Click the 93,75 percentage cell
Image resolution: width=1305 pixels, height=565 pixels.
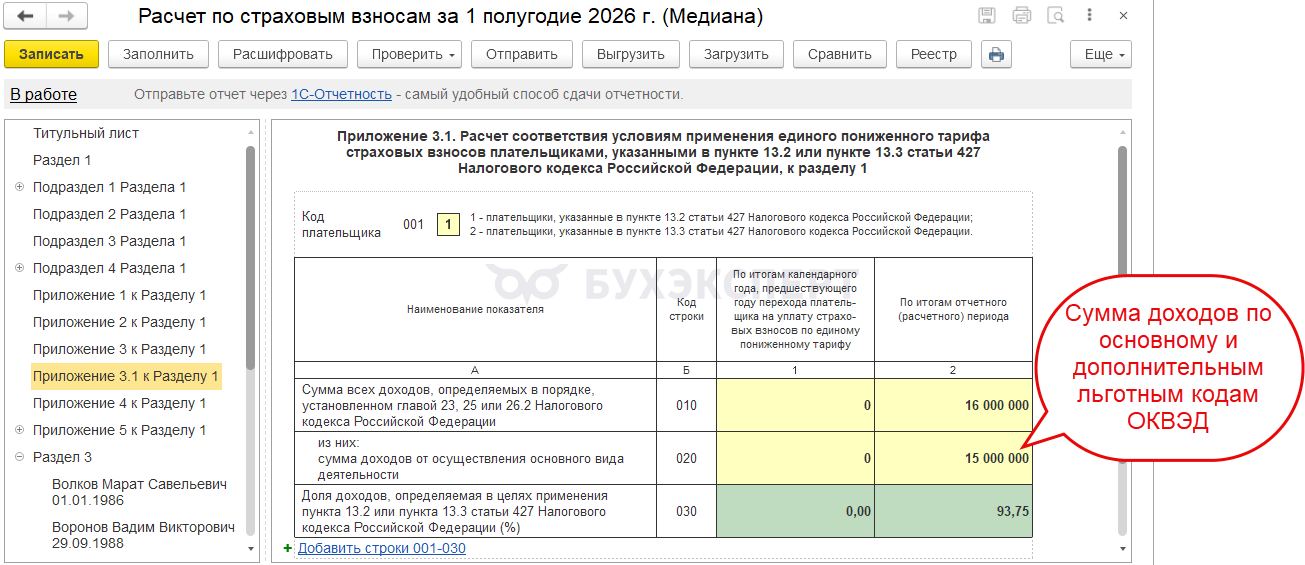click(953, 511)
